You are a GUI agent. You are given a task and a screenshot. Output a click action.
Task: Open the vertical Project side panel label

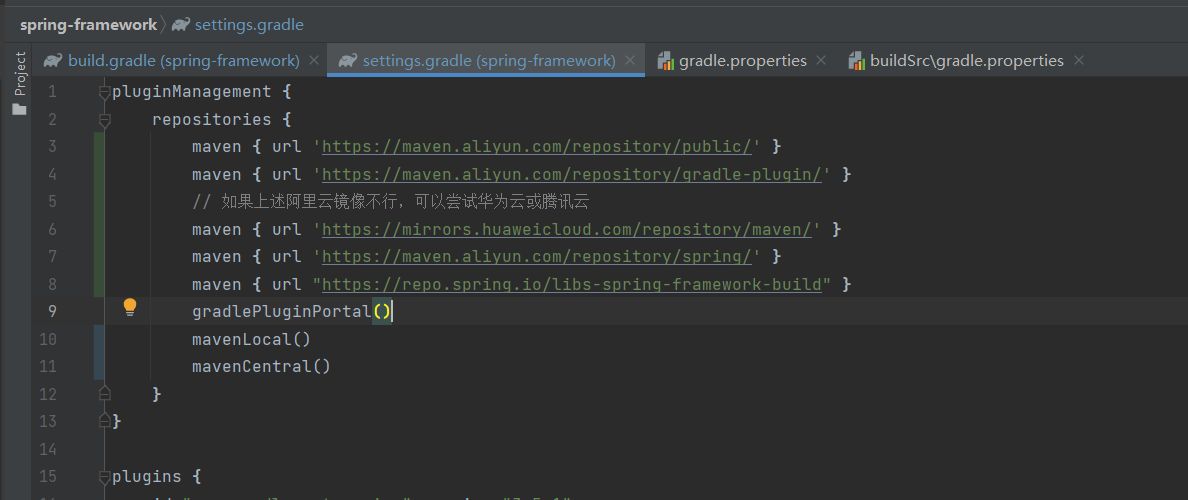pyautogui.click(x=20, y=73)
